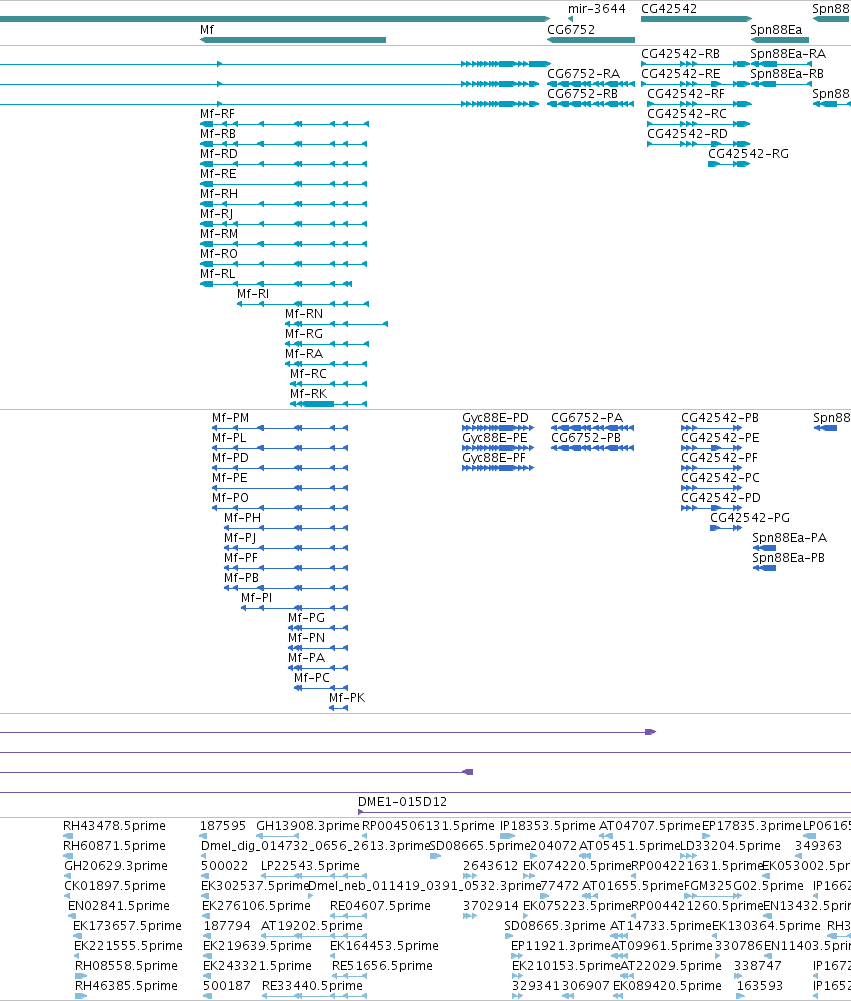
Task: Click the CG42542-PG protein
Action: pyautogui.click(x=726, y=528)
